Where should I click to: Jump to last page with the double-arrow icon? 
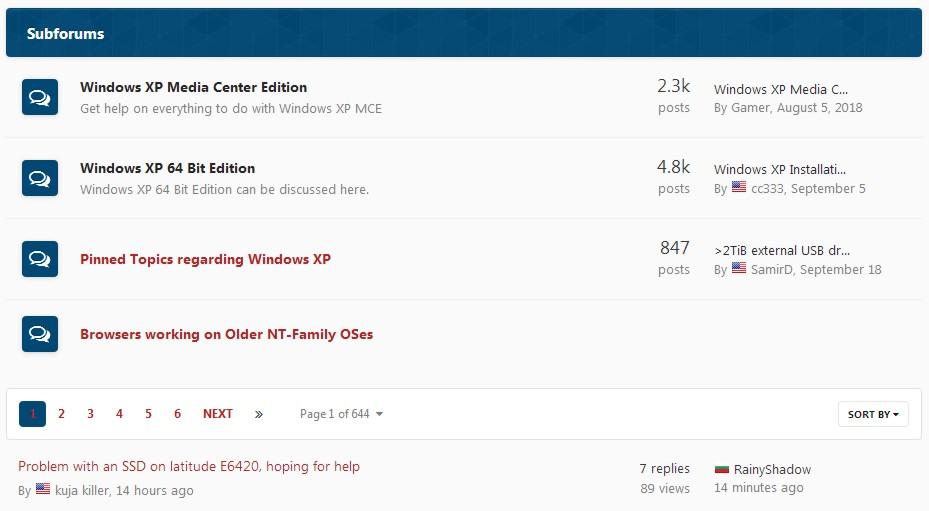[258, 414]
